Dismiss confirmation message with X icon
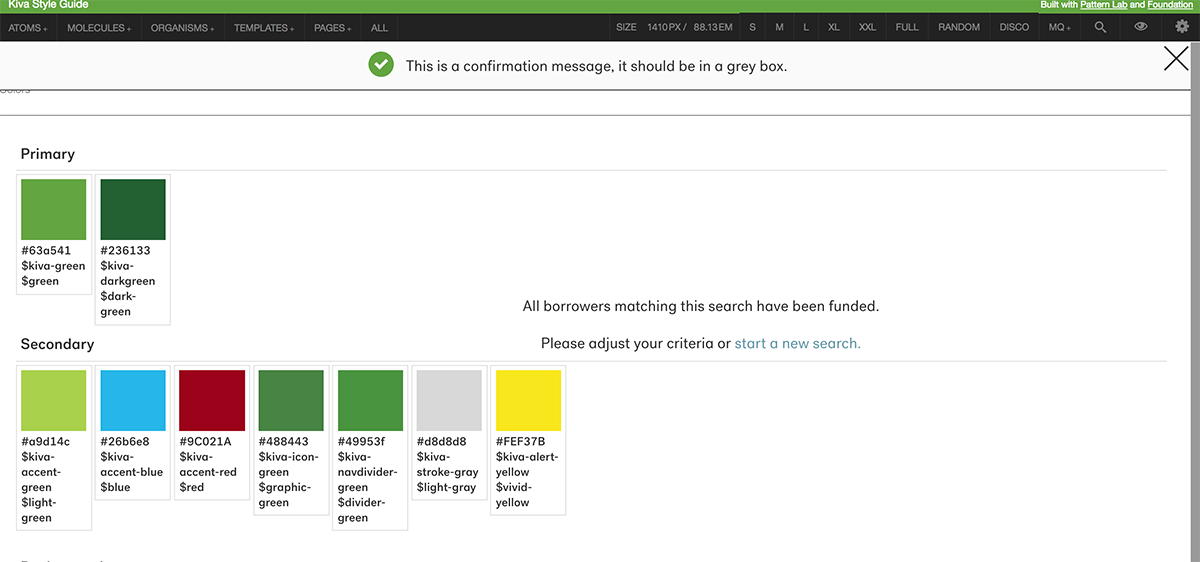This screenshot has height=562, width=1200. tap(1176, 59)
